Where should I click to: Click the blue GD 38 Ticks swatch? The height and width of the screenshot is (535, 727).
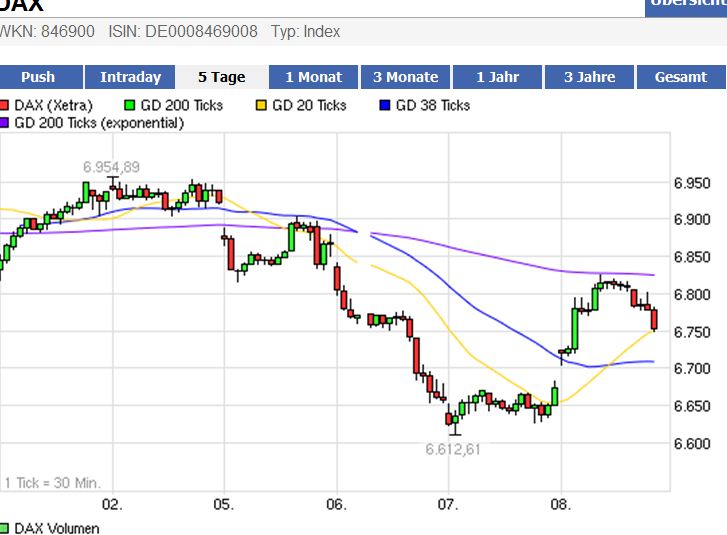coord(385,105)
